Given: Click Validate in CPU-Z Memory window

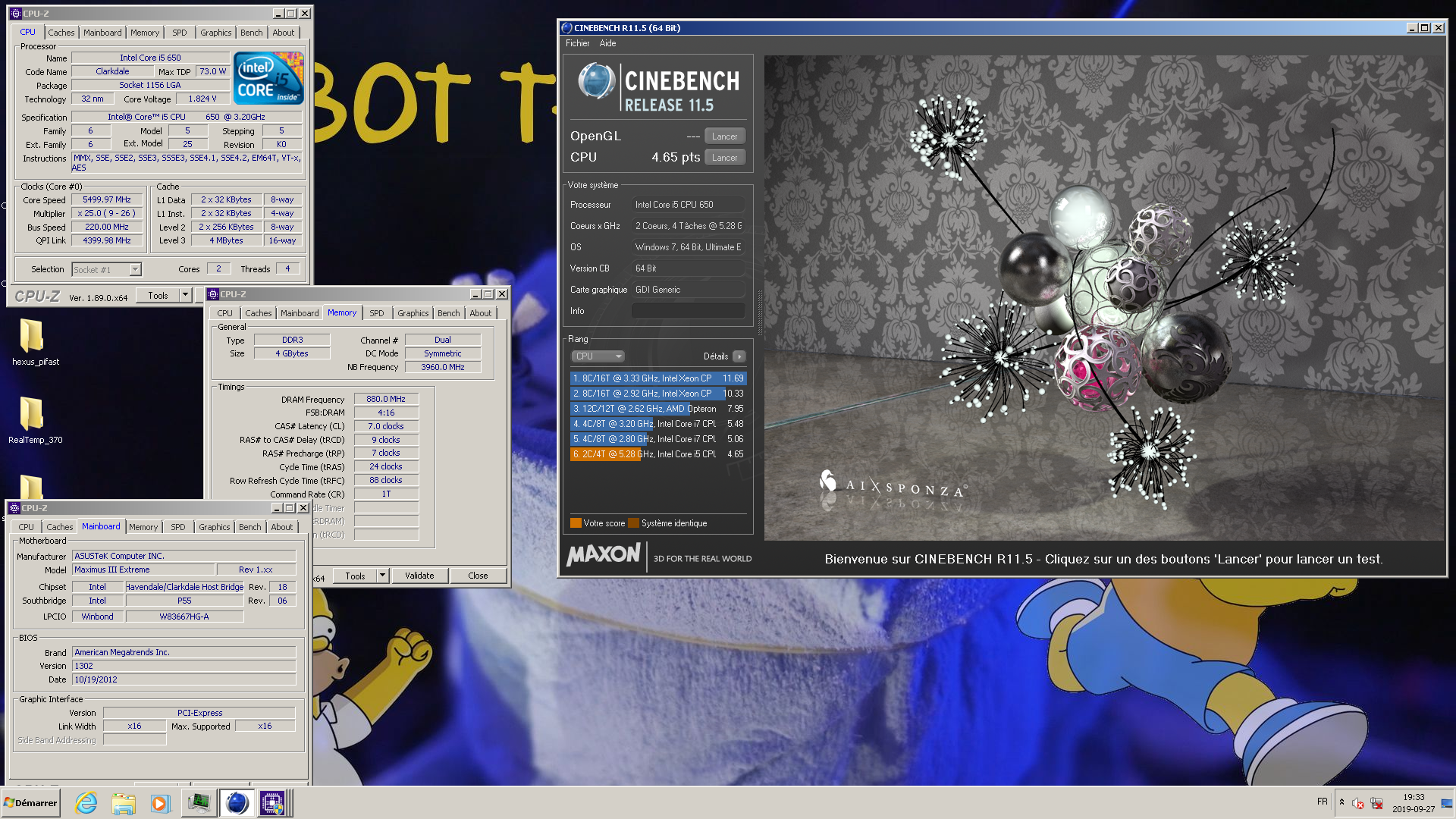Looking at the screenshot, I should tap(419, 576).
